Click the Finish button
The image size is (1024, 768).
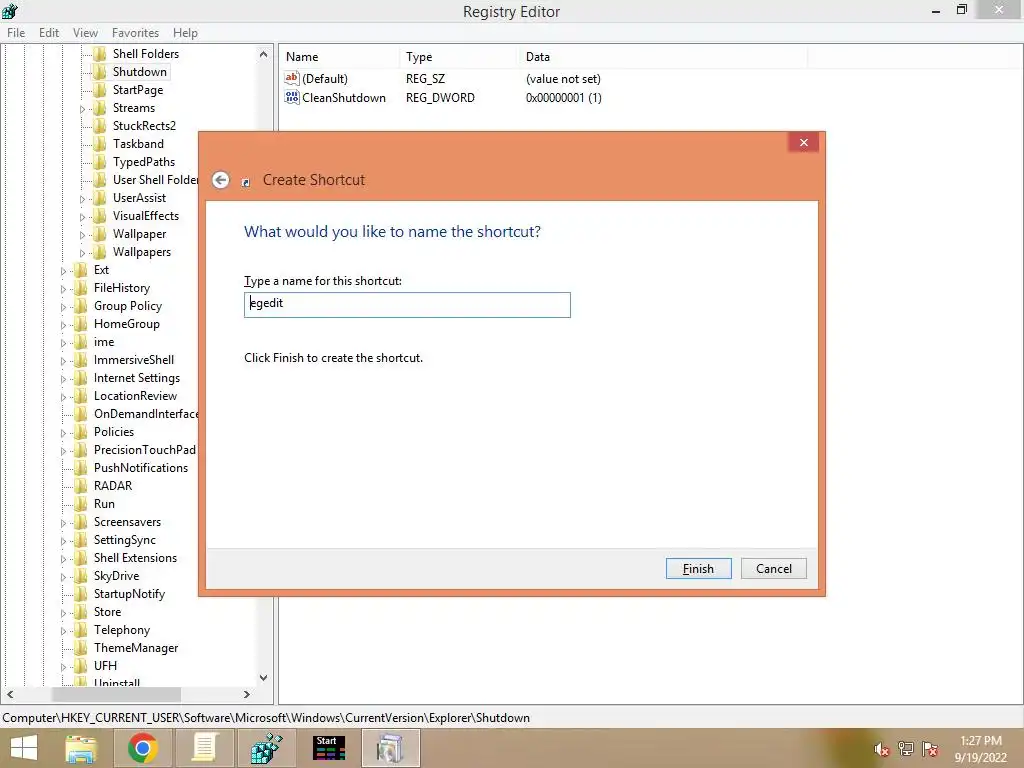(698, 569)
